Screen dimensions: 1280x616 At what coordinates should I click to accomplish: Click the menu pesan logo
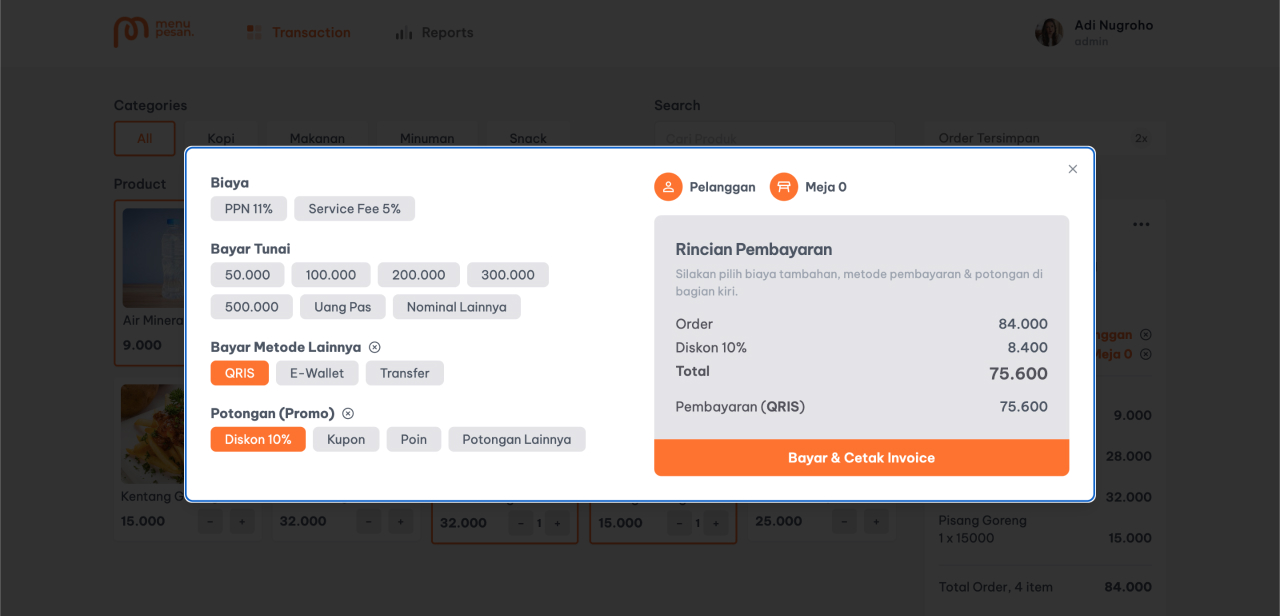coord(154,32)
